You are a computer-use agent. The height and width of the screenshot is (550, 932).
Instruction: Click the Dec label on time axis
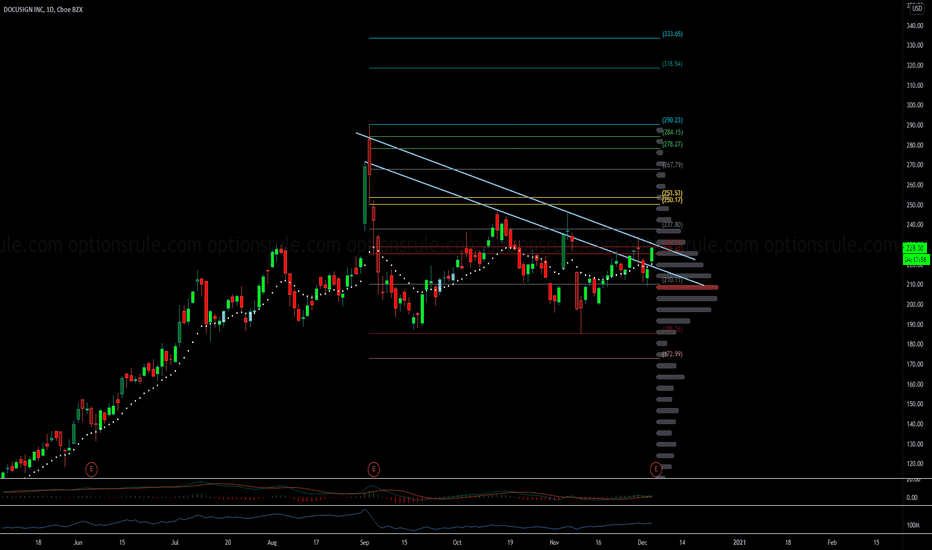642,542
